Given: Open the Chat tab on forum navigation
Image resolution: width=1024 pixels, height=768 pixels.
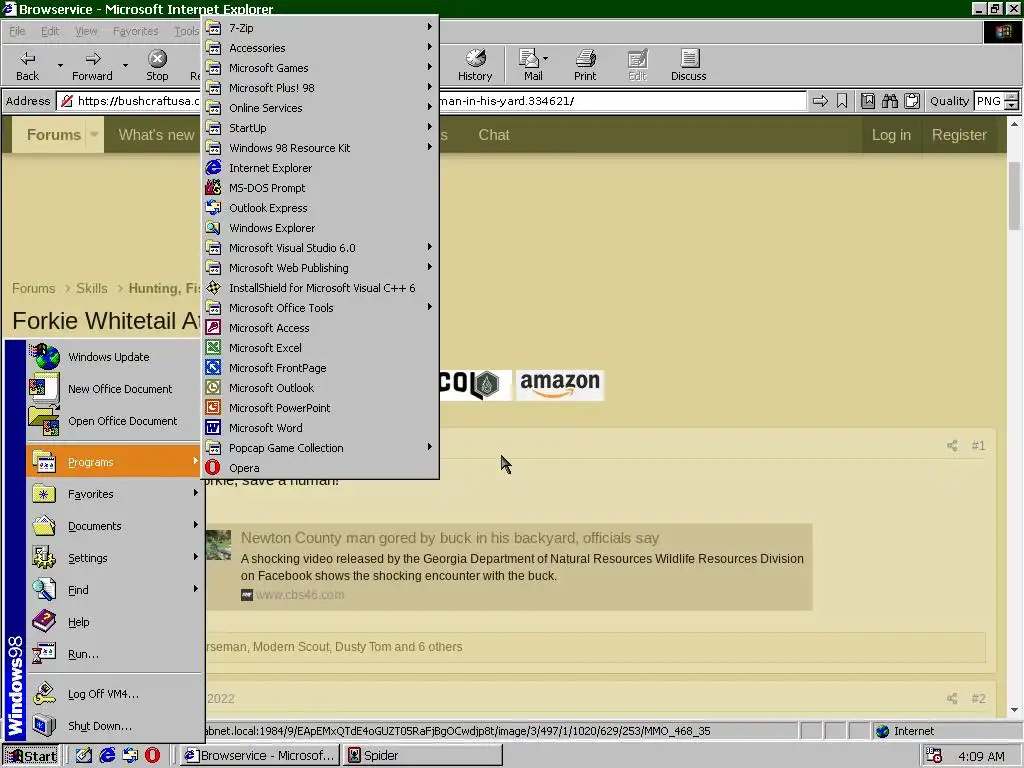Looking at the screenshot, I should (493, 135).
